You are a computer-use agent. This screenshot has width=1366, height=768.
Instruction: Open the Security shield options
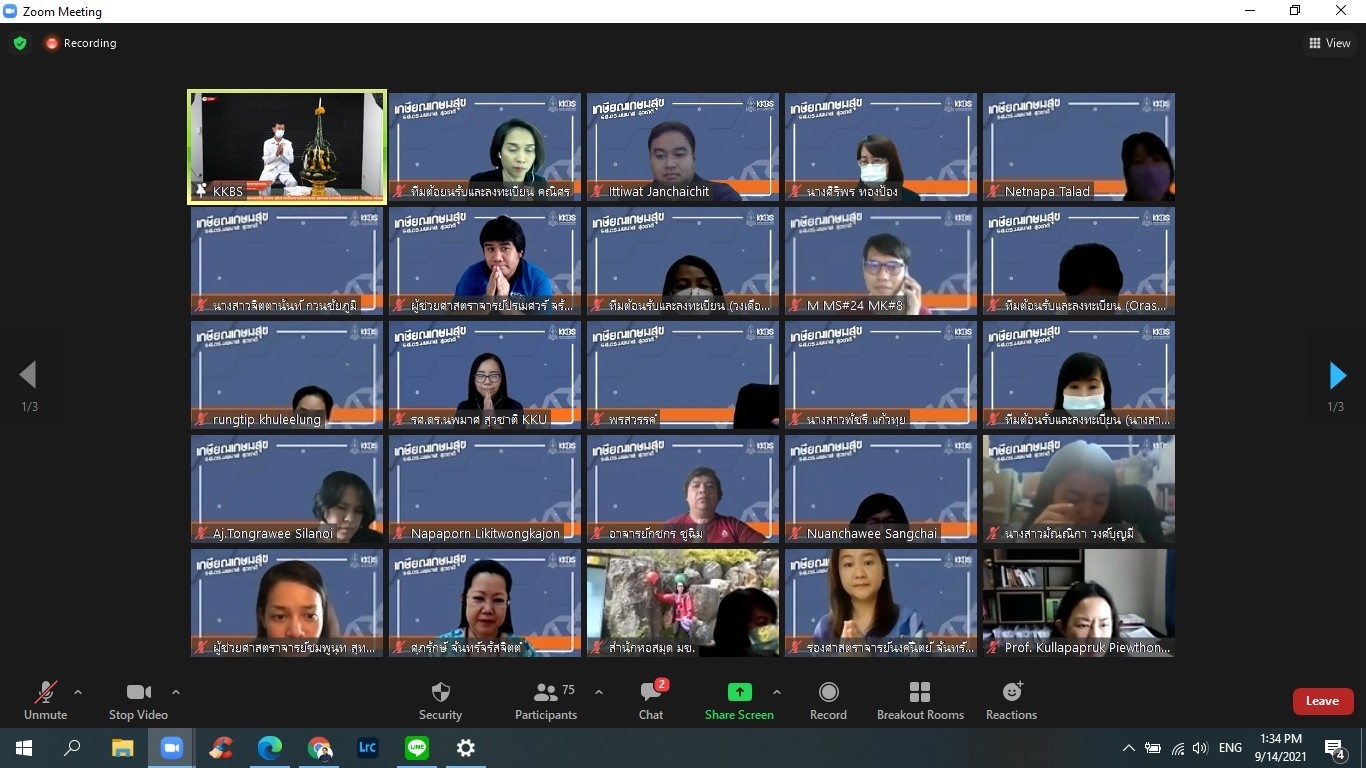pyautogui.click(x=440, y=700)
